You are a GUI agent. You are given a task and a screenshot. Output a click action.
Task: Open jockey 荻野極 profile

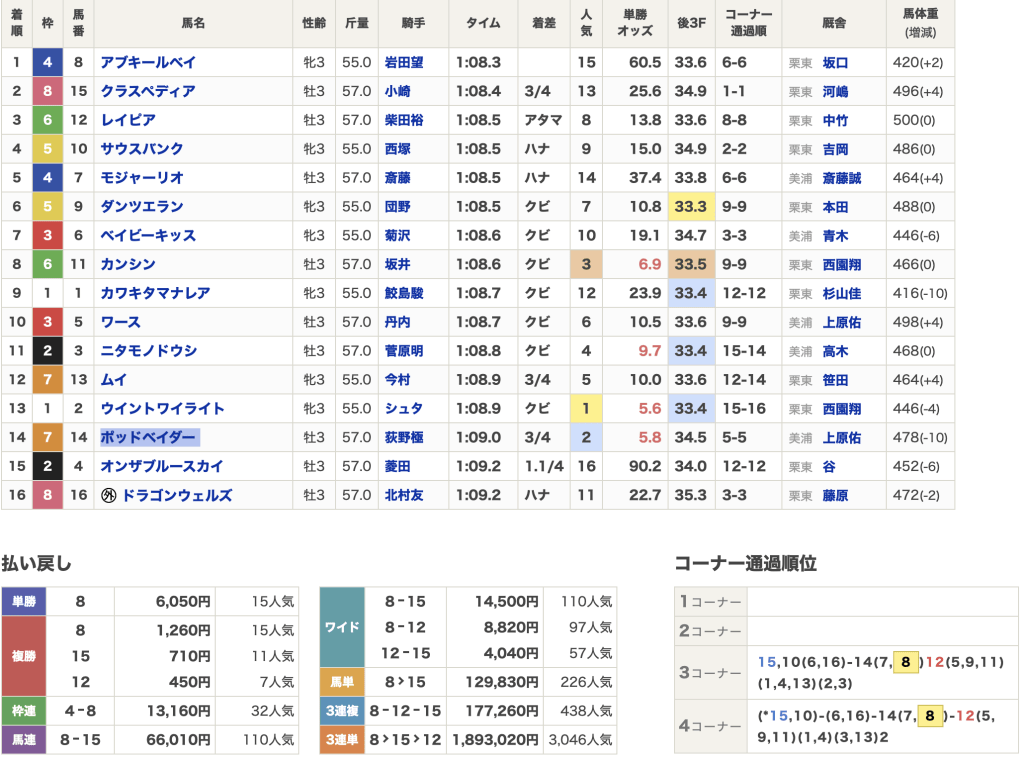point(404,438)
